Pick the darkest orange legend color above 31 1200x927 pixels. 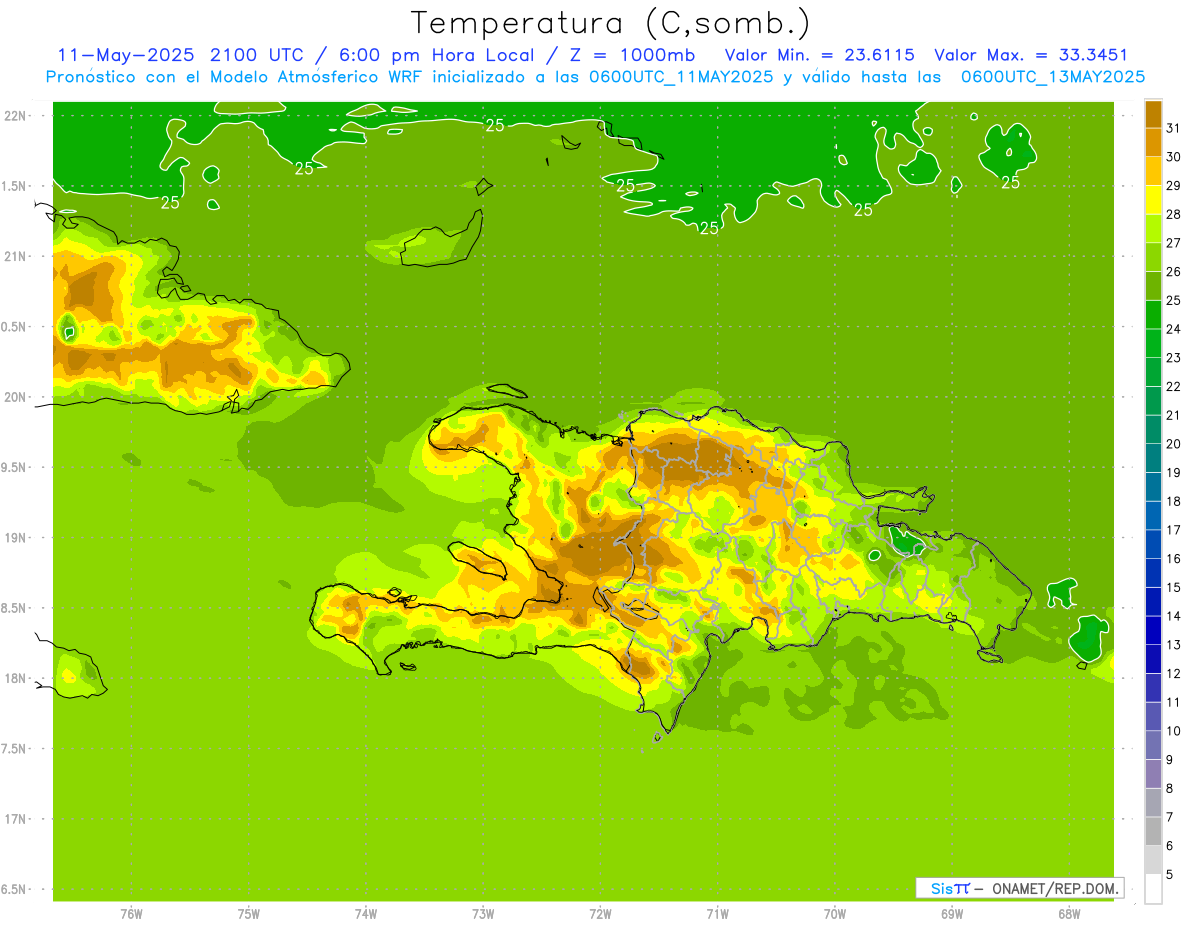click(x=1153, y=114)
